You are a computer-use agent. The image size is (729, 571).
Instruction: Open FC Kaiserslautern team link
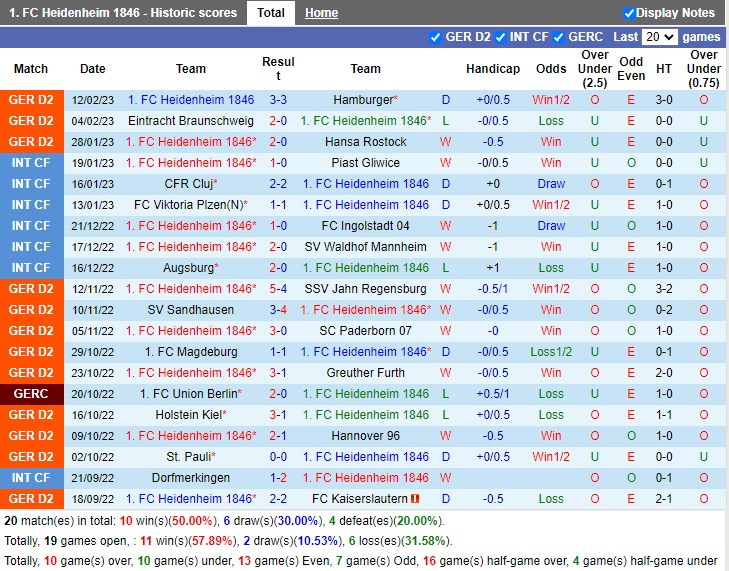coord(360,498)
